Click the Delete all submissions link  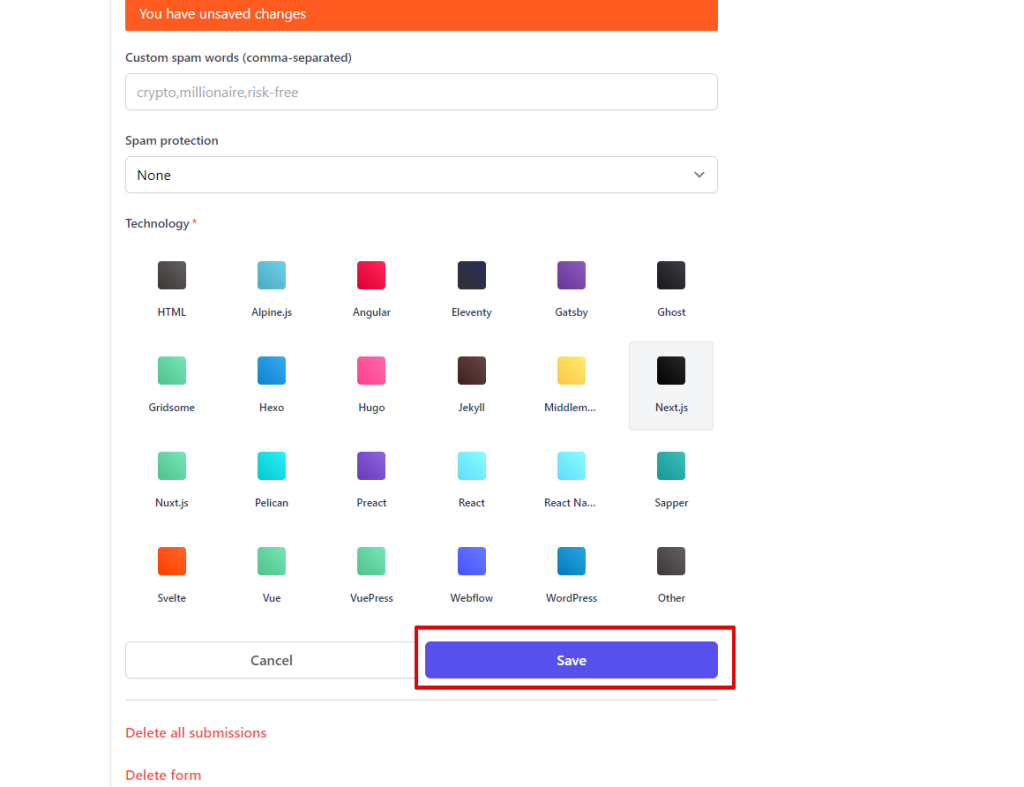pos(196,733)
